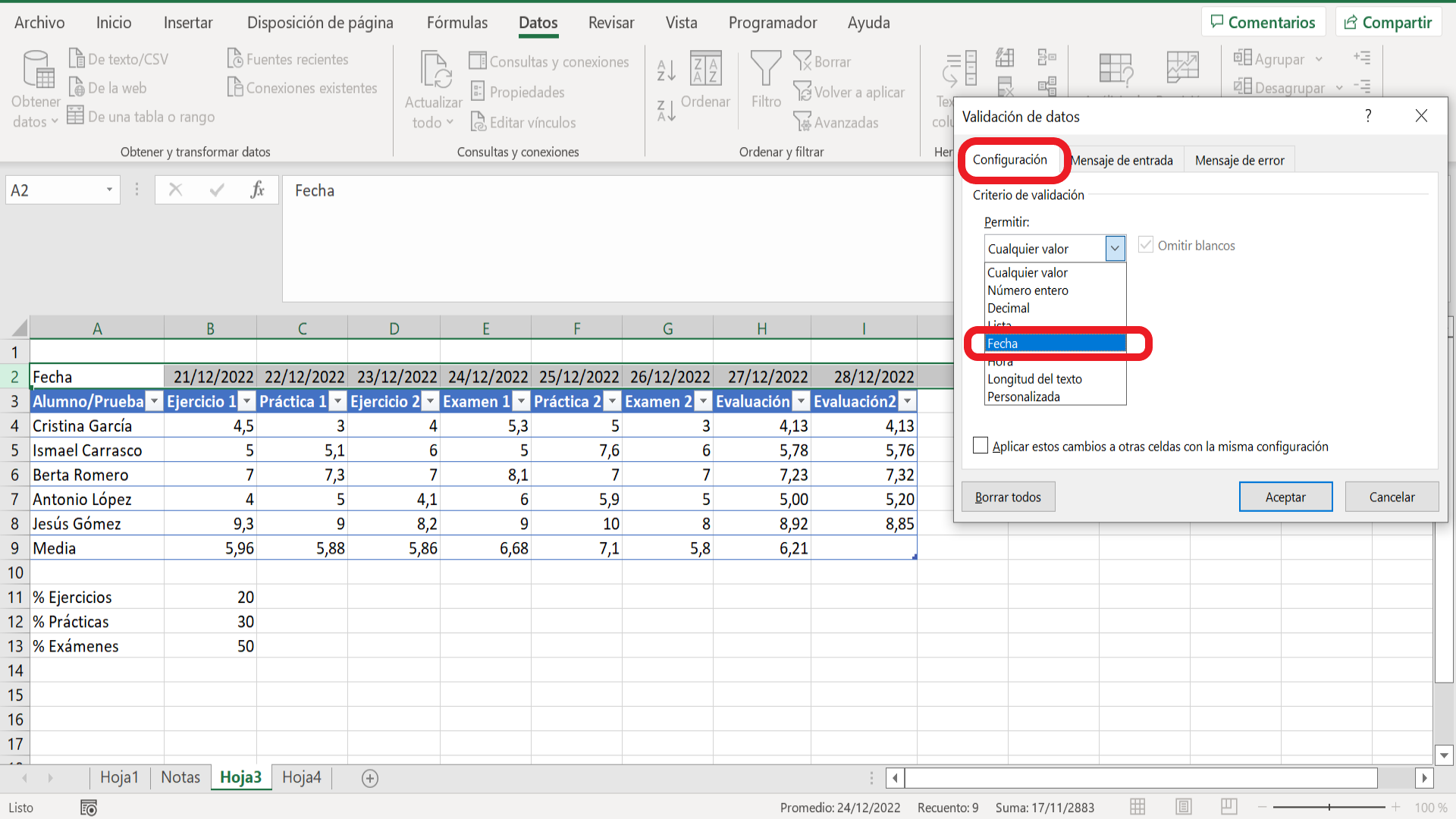Open the Permitir combo box arrow
This screenshot has height=819, width=1456.
1115,249
